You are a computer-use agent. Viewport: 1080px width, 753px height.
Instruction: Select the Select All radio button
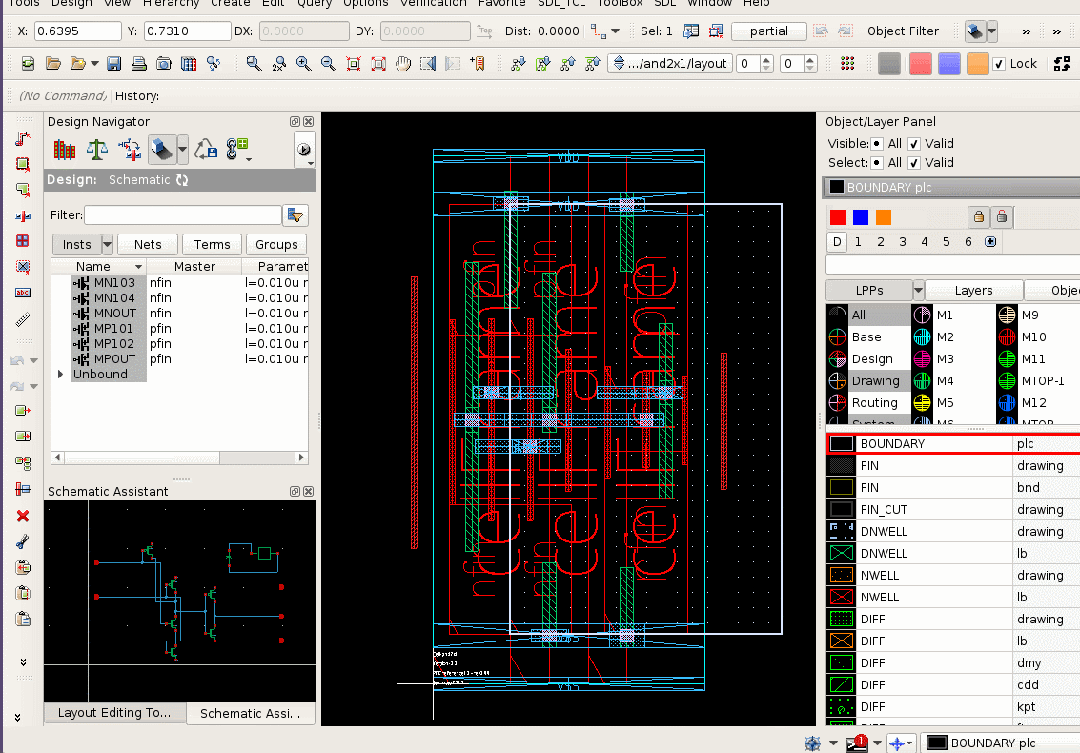pyautogui.click(x=877, y=162)
